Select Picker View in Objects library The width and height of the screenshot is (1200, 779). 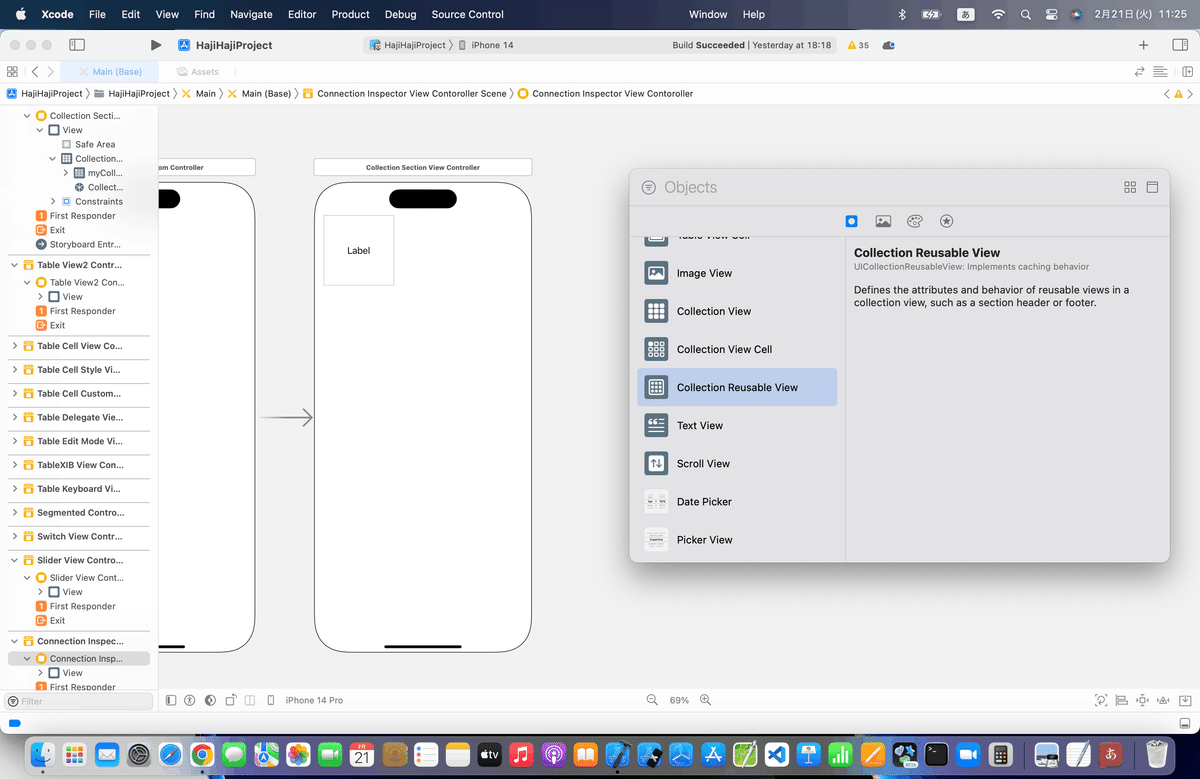[x=737, y=539]
